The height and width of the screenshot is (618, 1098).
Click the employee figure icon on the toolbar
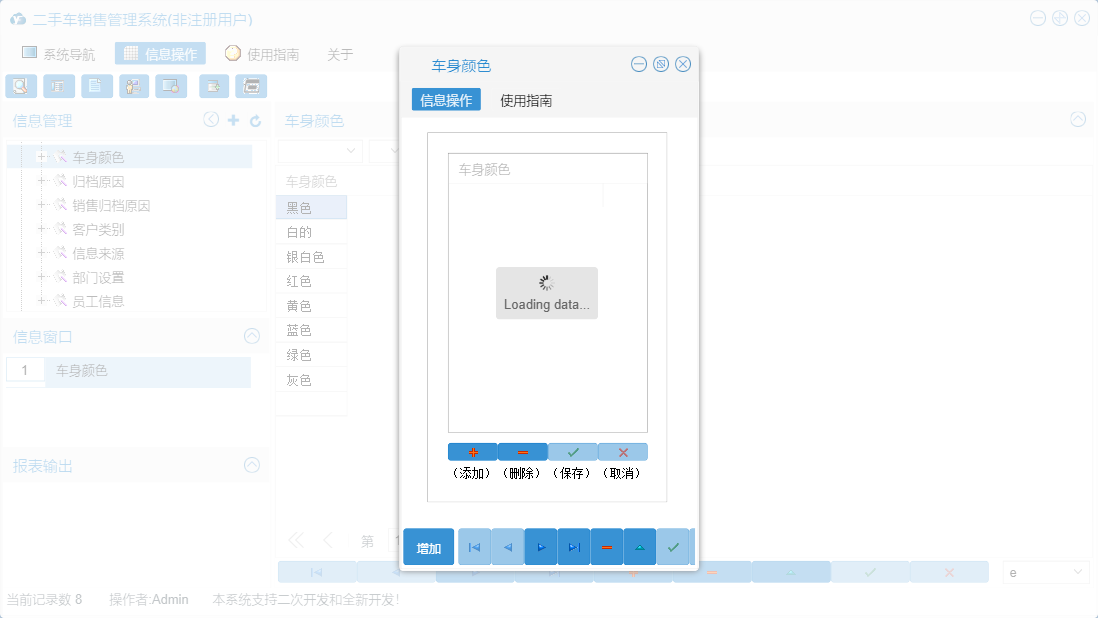(x=133, y=86)
